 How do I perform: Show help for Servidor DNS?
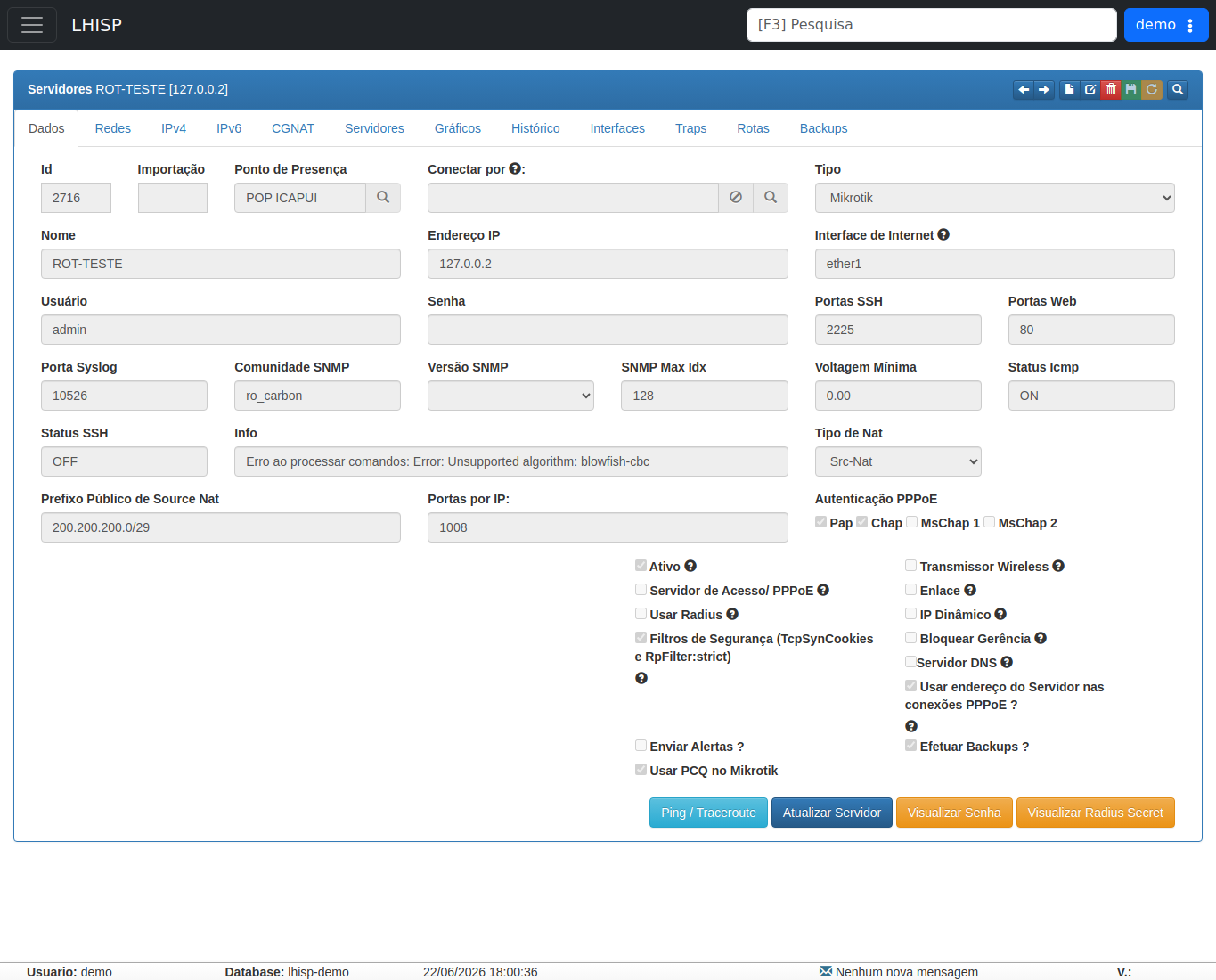pos(1007,662)
